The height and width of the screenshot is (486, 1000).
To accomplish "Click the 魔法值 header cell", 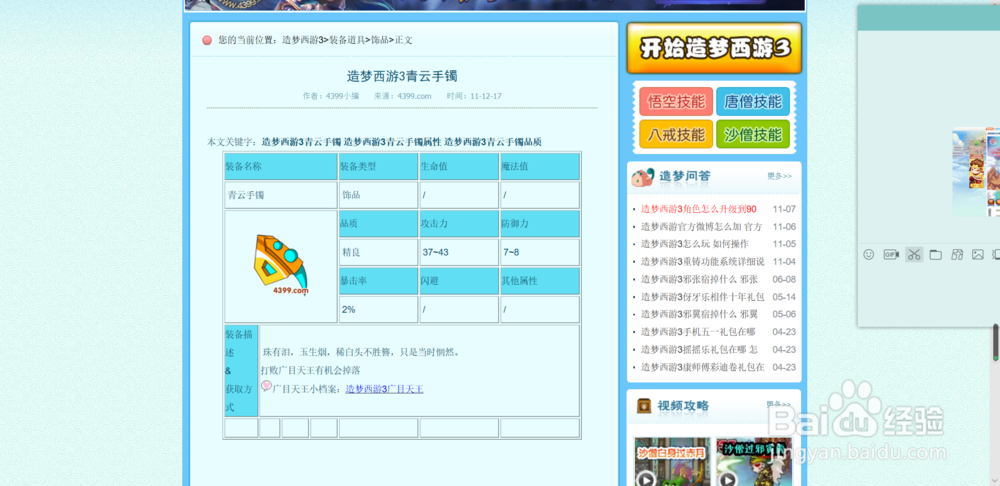I will click(x=540, y=166).
